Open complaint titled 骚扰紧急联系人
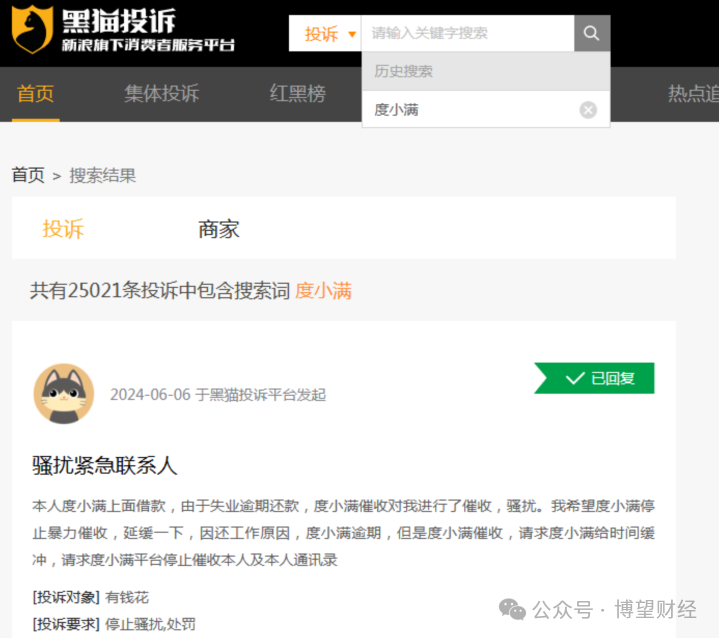 105,465
